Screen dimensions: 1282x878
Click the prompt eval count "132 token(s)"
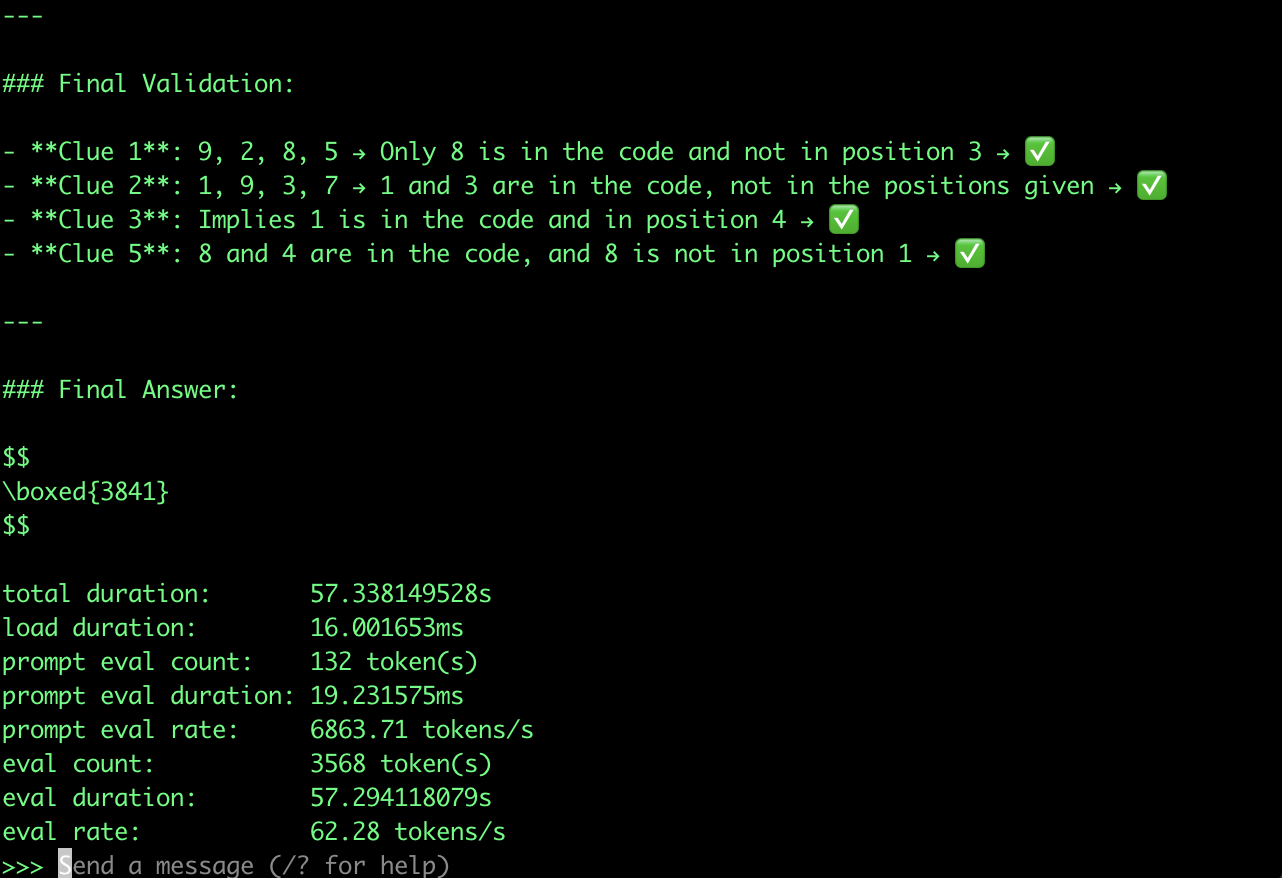[393, 662]
